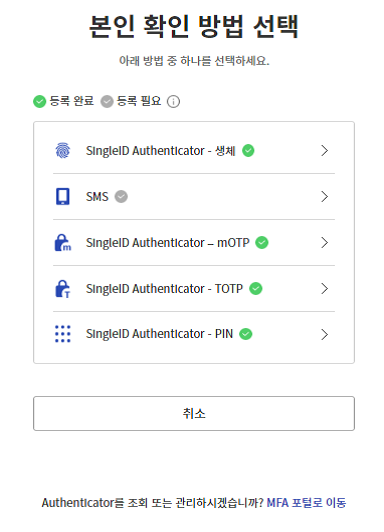
Task: Open TOTP row right chevron
Action: click(x=325, y=289)
